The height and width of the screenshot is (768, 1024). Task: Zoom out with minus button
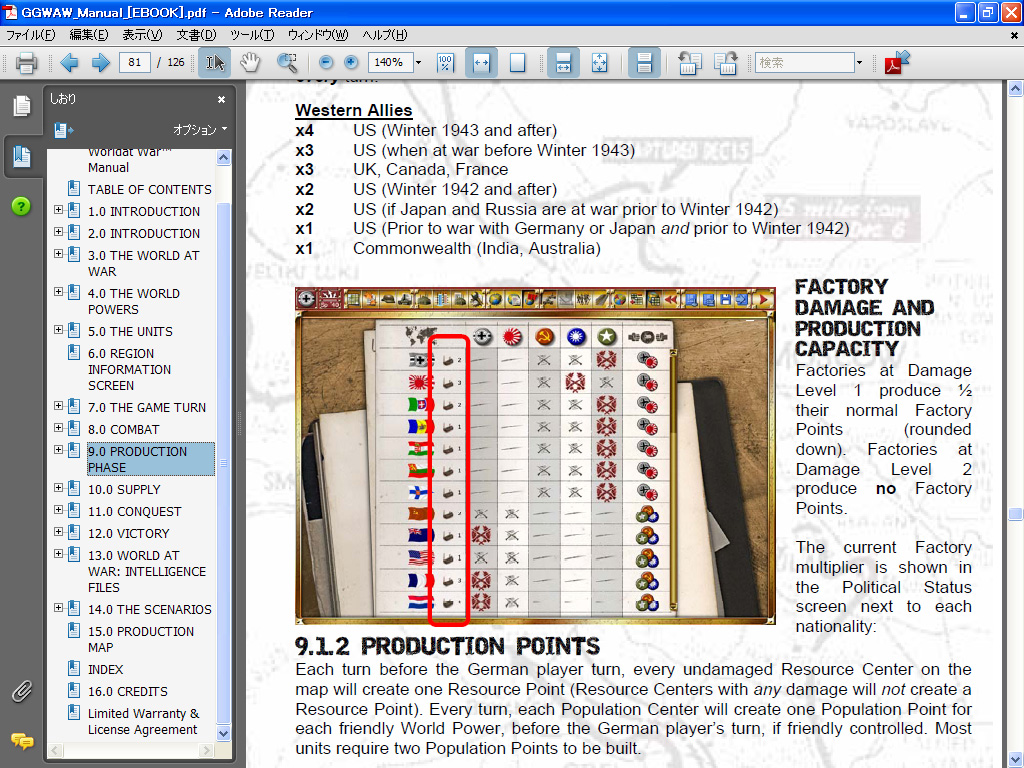click(x=326, y=63)
